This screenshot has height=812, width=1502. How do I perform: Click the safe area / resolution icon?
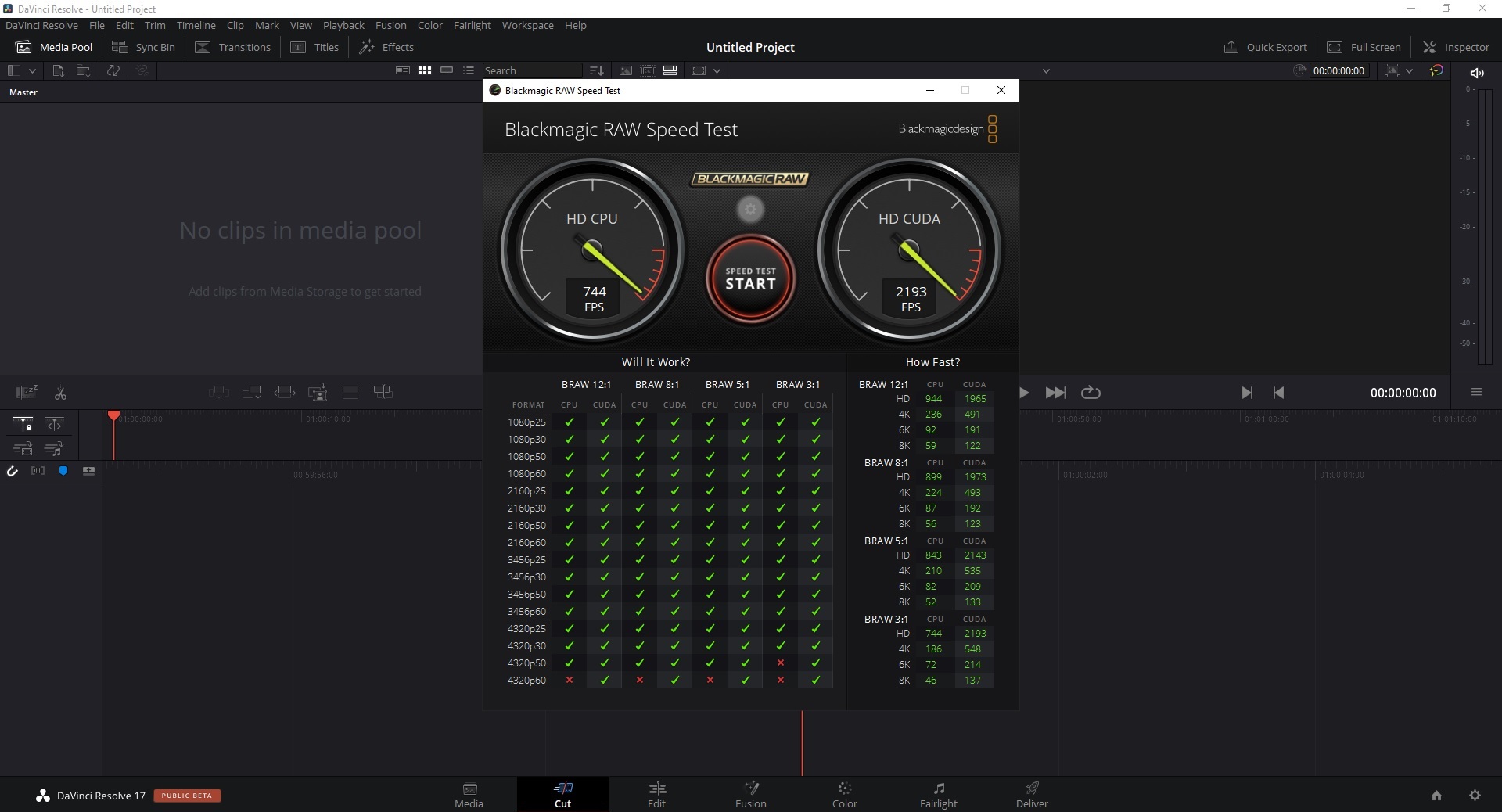click(x=699, y=70)
